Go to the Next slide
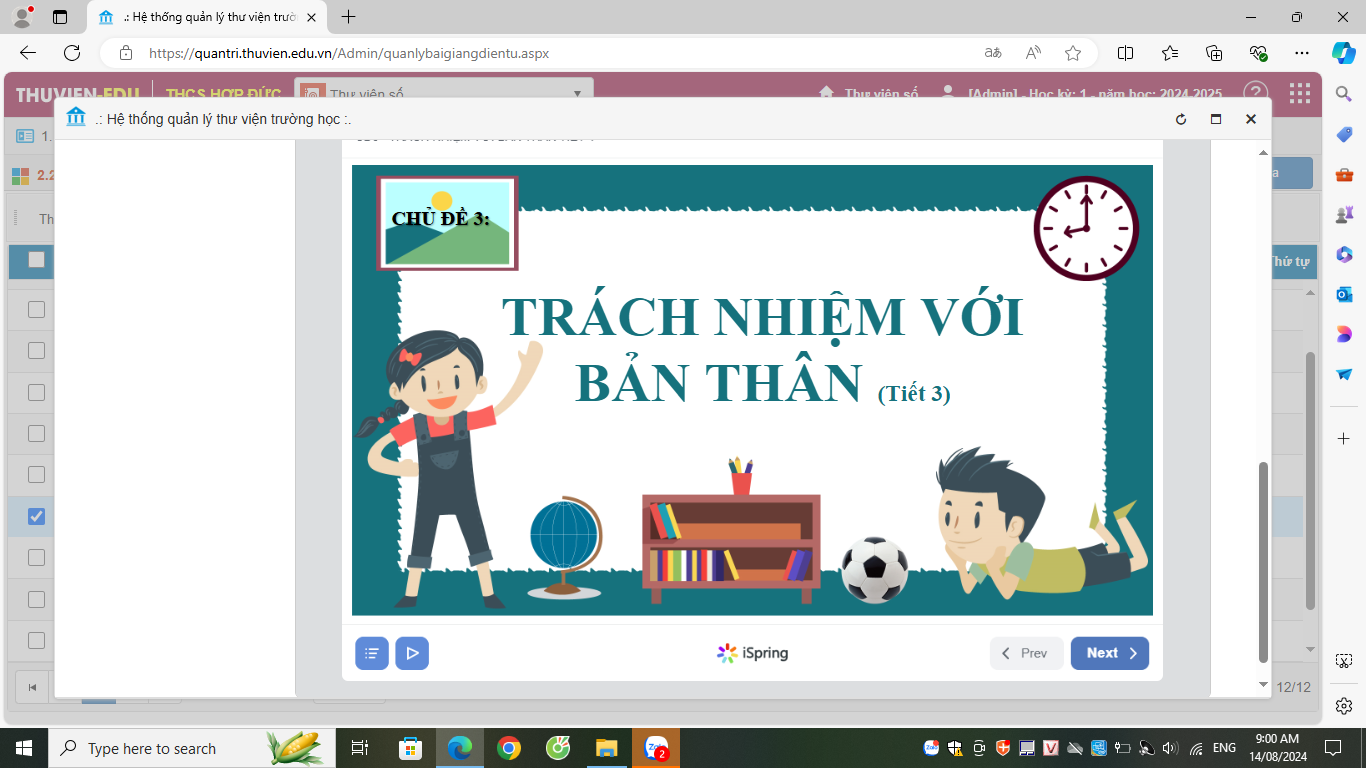Image resolution: width=1366 pixels, height=768 pixels. point(1110,653)
